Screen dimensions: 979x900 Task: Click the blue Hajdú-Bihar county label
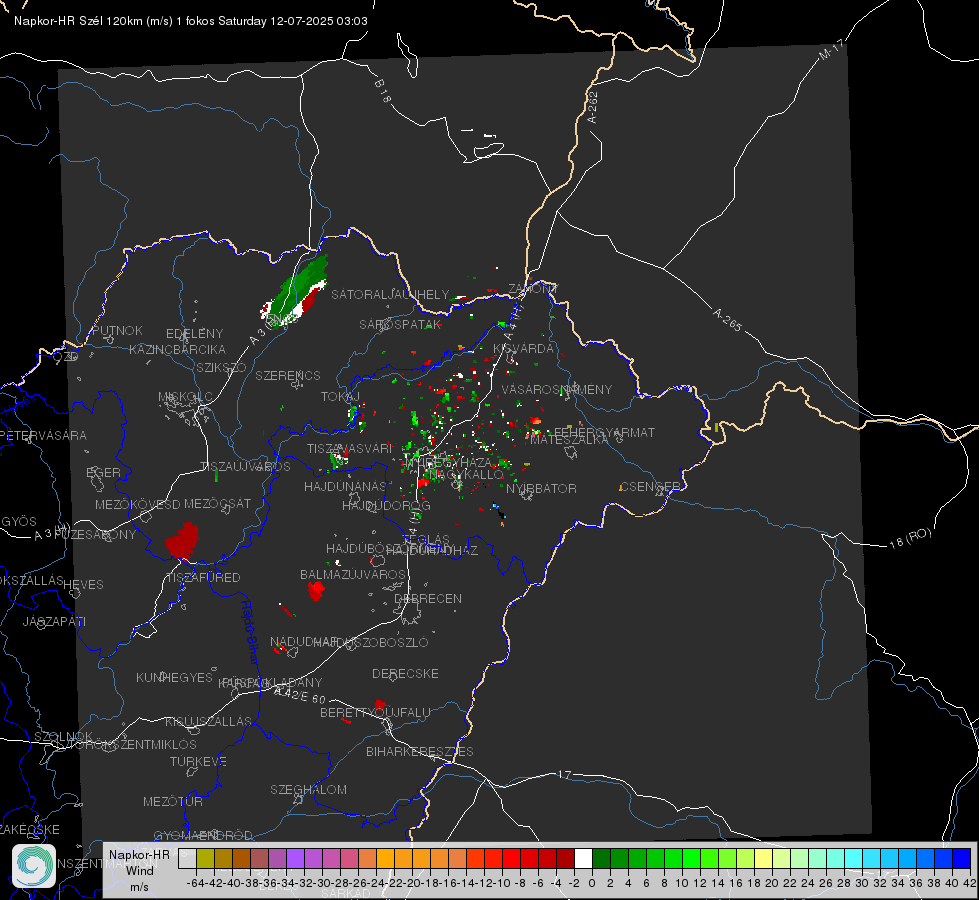tap(250, 632)
